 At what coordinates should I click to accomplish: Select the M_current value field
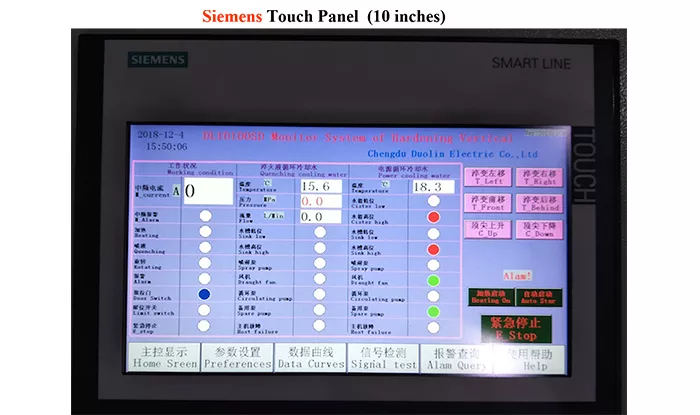pyautogui.click(x=208, y=191)
